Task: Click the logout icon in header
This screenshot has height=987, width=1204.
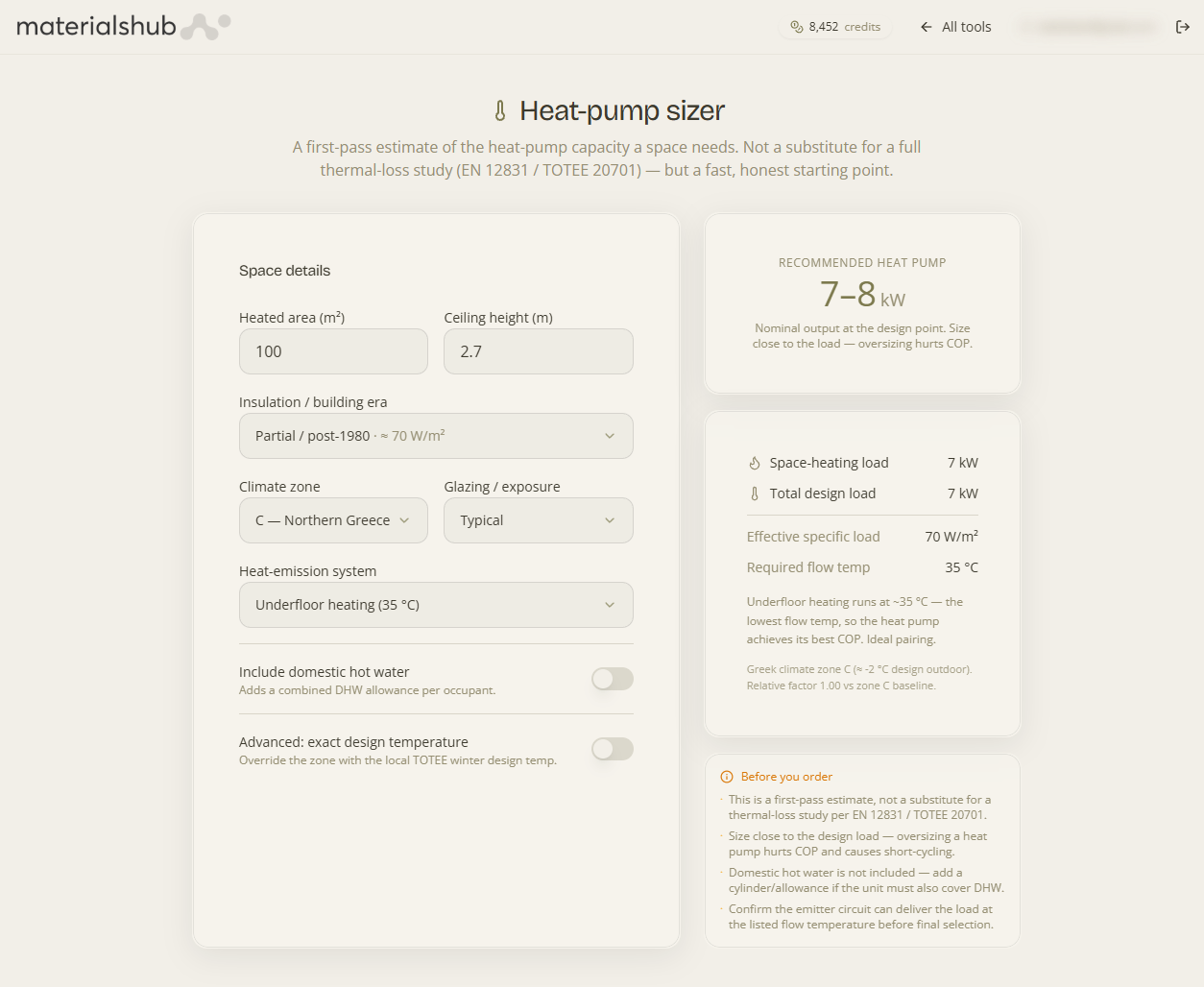Action: 1183,27
